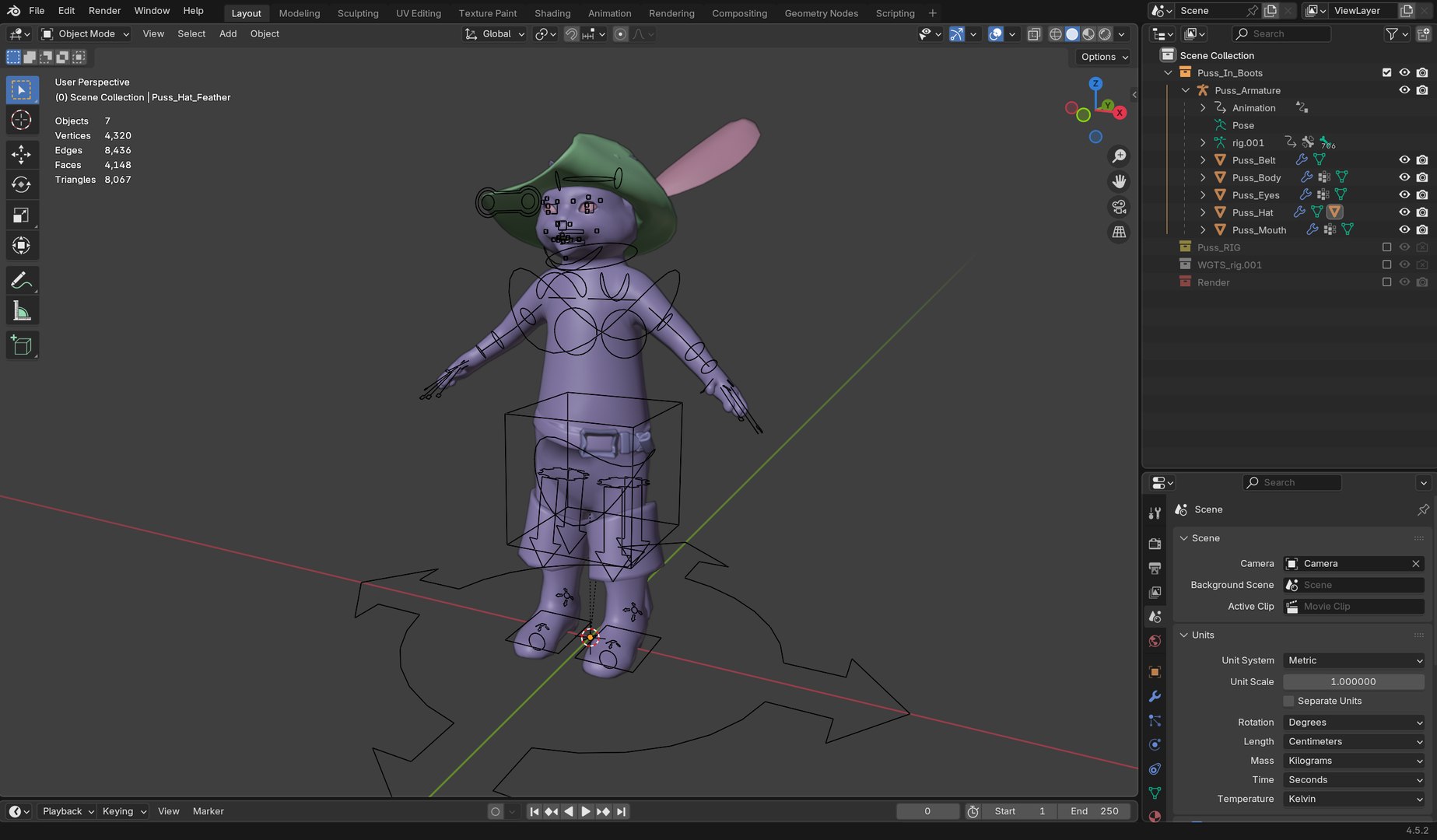
Task: Select the Annotate tool
Action: coord(22,280)
